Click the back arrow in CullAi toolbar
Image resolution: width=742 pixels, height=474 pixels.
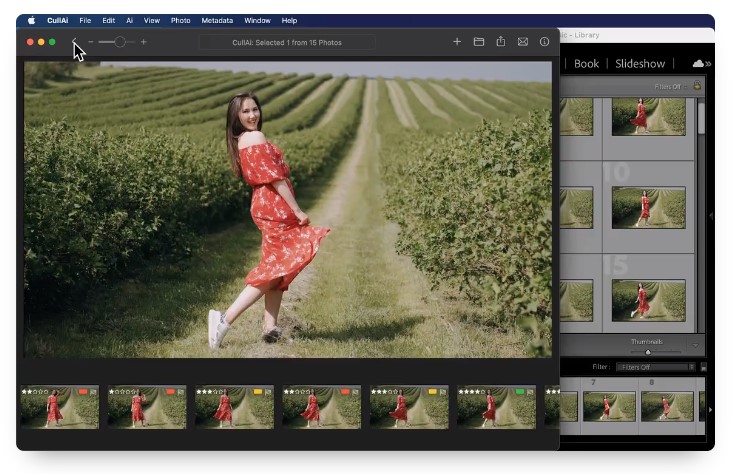[74, 42]
